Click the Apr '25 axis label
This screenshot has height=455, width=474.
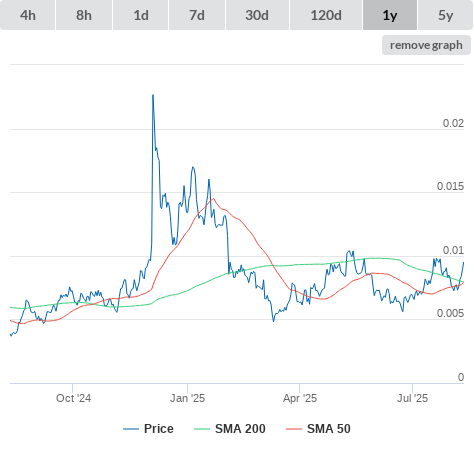pyautogui.click(x=300, y=398)
